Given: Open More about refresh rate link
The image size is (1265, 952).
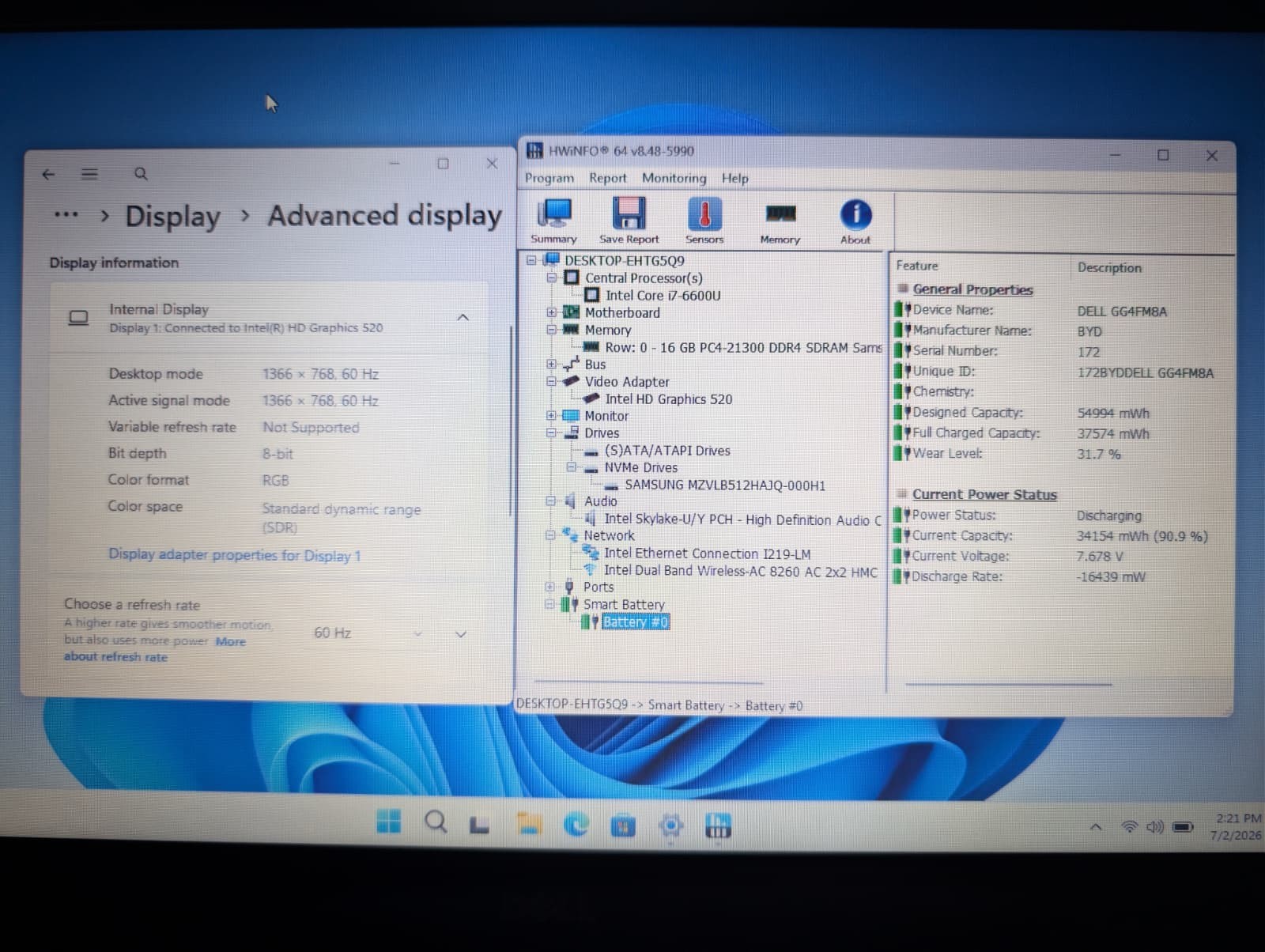Looking at the screenshot, I should click(x=155, y=649).
